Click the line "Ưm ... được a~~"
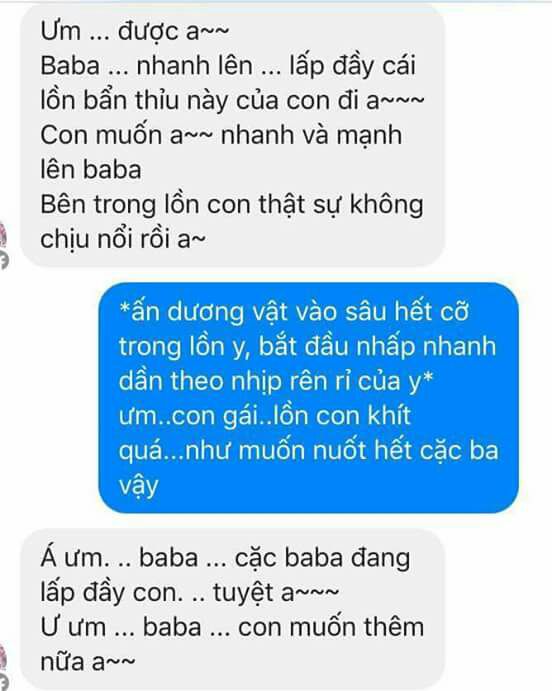The width and height of the screenshot is (552, 691). pyautogui.click(x=134, y=32)
